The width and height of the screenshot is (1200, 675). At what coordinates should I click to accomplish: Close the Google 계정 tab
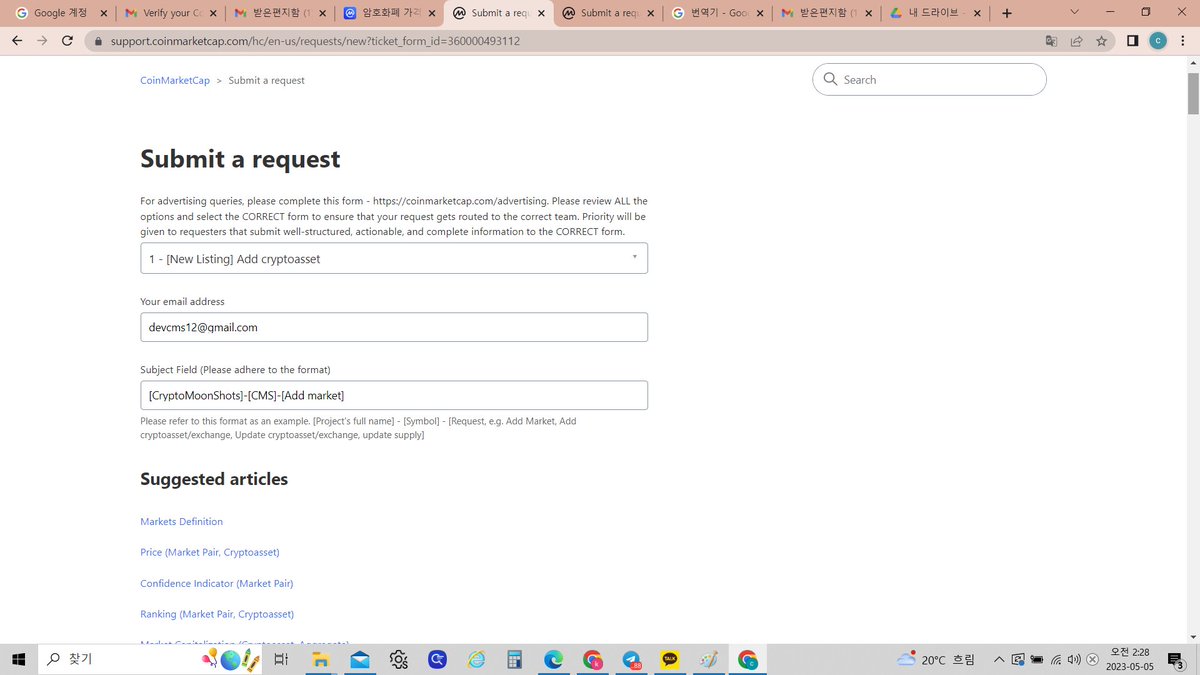coord(103,13)
